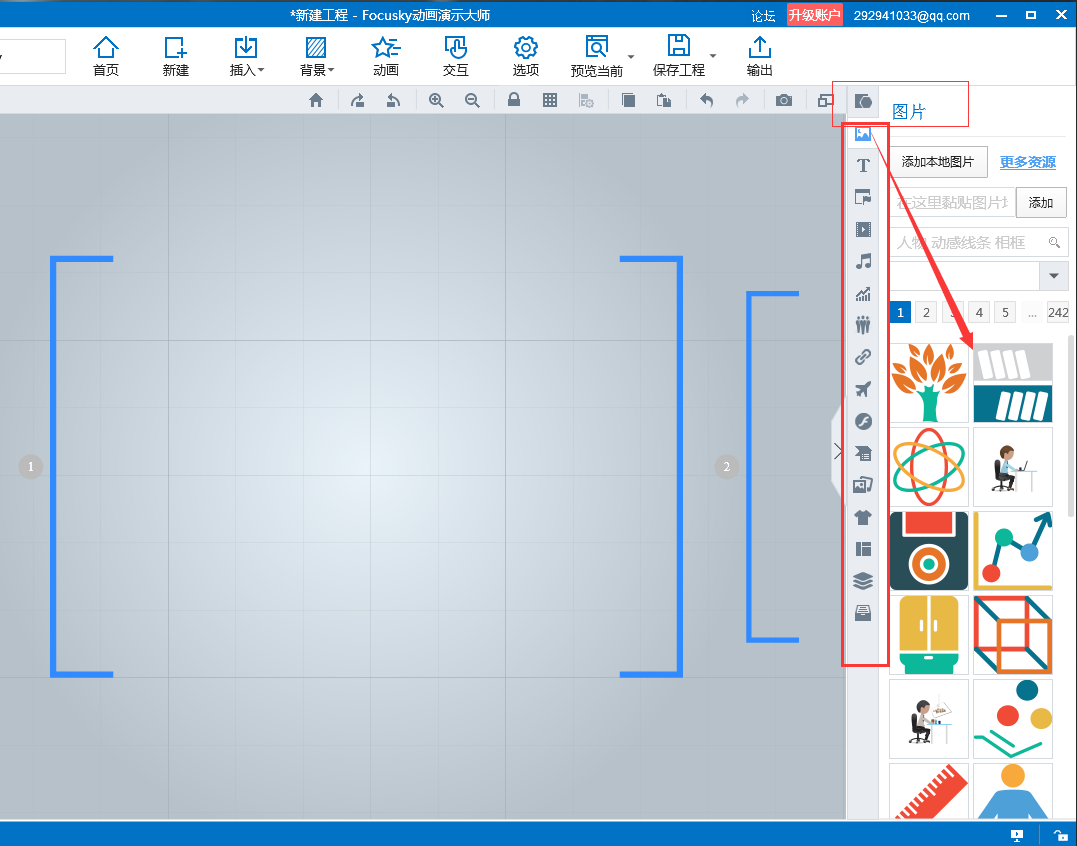Open the 交互 interaction settings
The width and height of the screenshot is (1077, 846).
click(x=455, y=56)
